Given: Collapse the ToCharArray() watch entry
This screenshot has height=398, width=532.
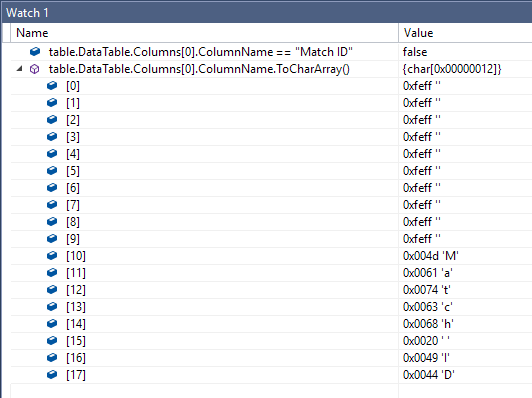Looking at the screenshot, I should [20, 69].
